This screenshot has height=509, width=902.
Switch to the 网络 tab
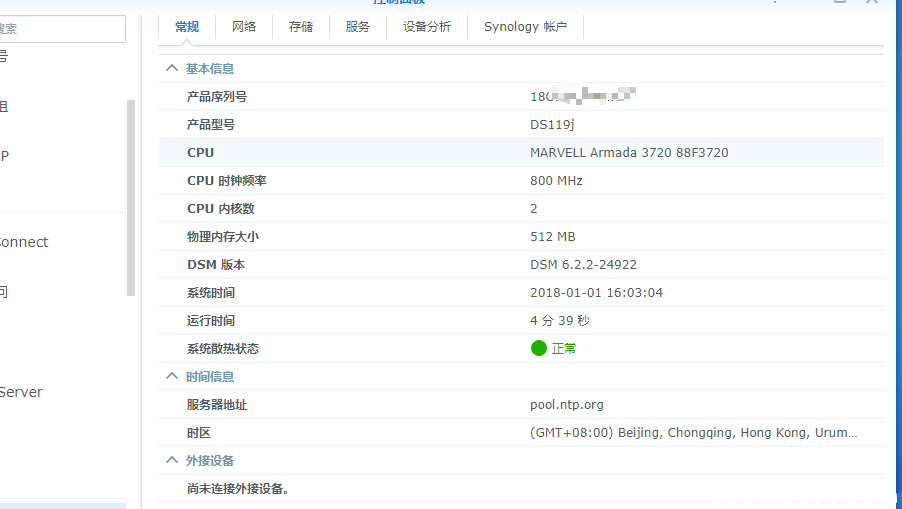(244, 27)
